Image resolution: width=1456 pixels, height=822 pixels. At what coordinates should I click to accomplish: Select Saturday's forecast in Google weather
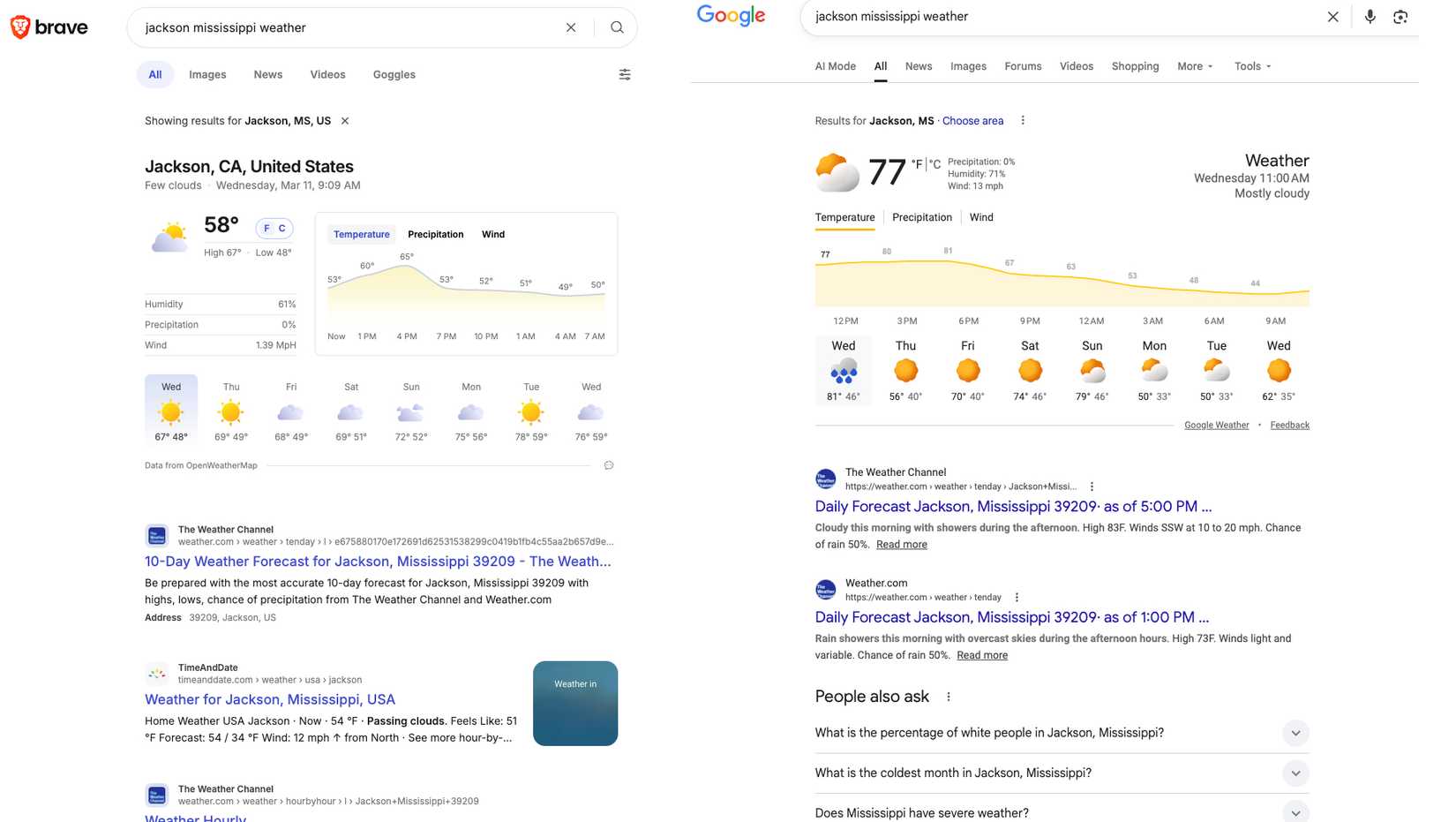pos(1029,369)
